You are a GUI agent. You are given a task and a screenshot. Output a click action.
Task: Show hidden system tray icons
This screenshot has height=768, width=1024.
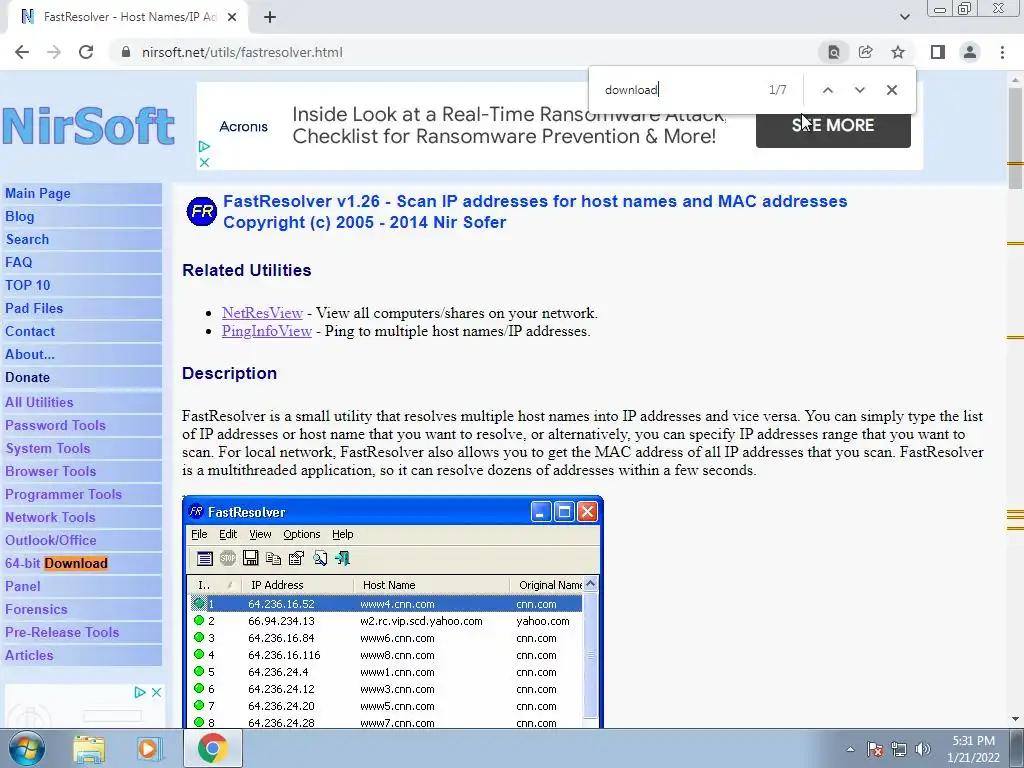tap(850, 749)
